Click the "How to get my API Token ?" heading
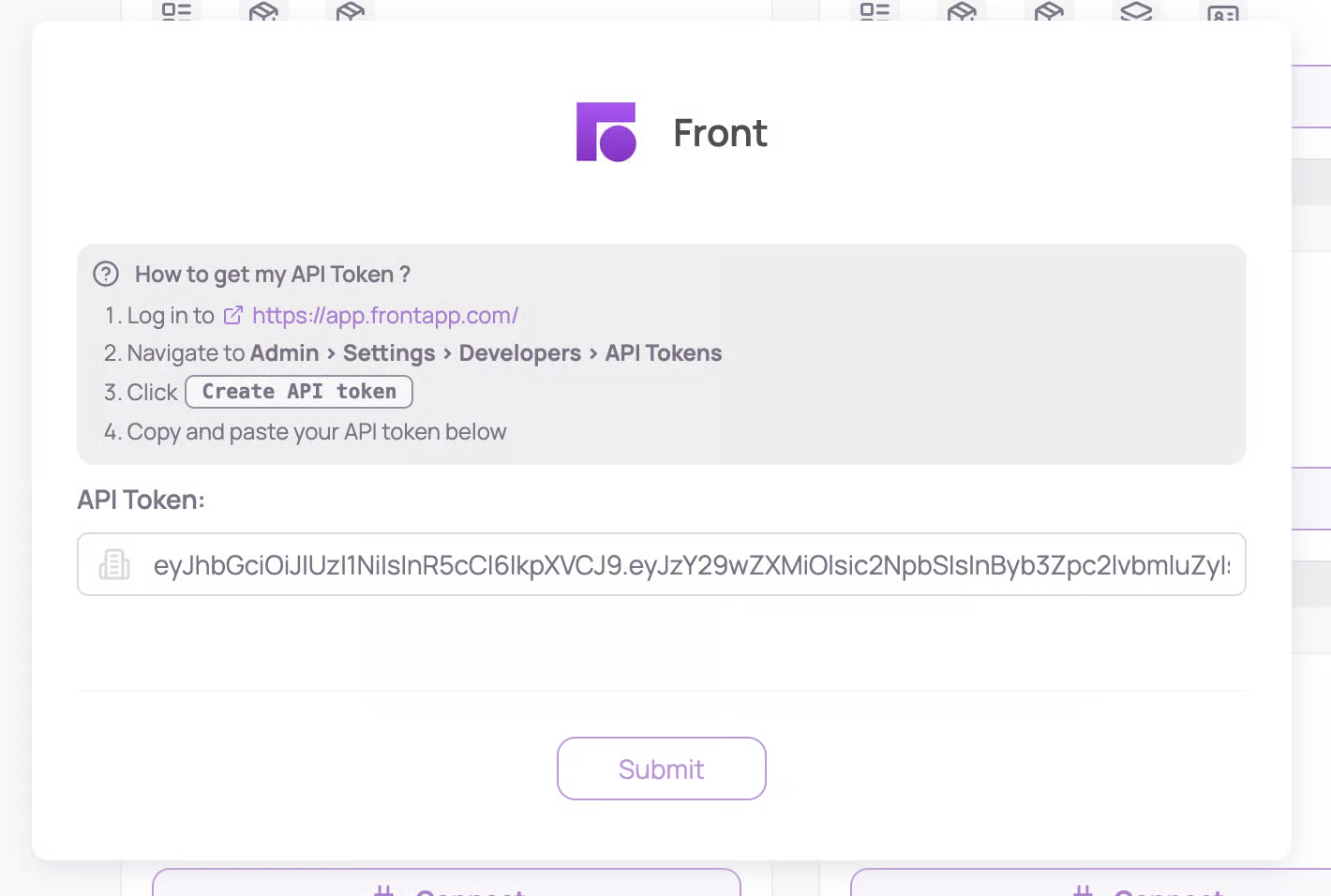1331x896 pixels. (x=272, y=274)
